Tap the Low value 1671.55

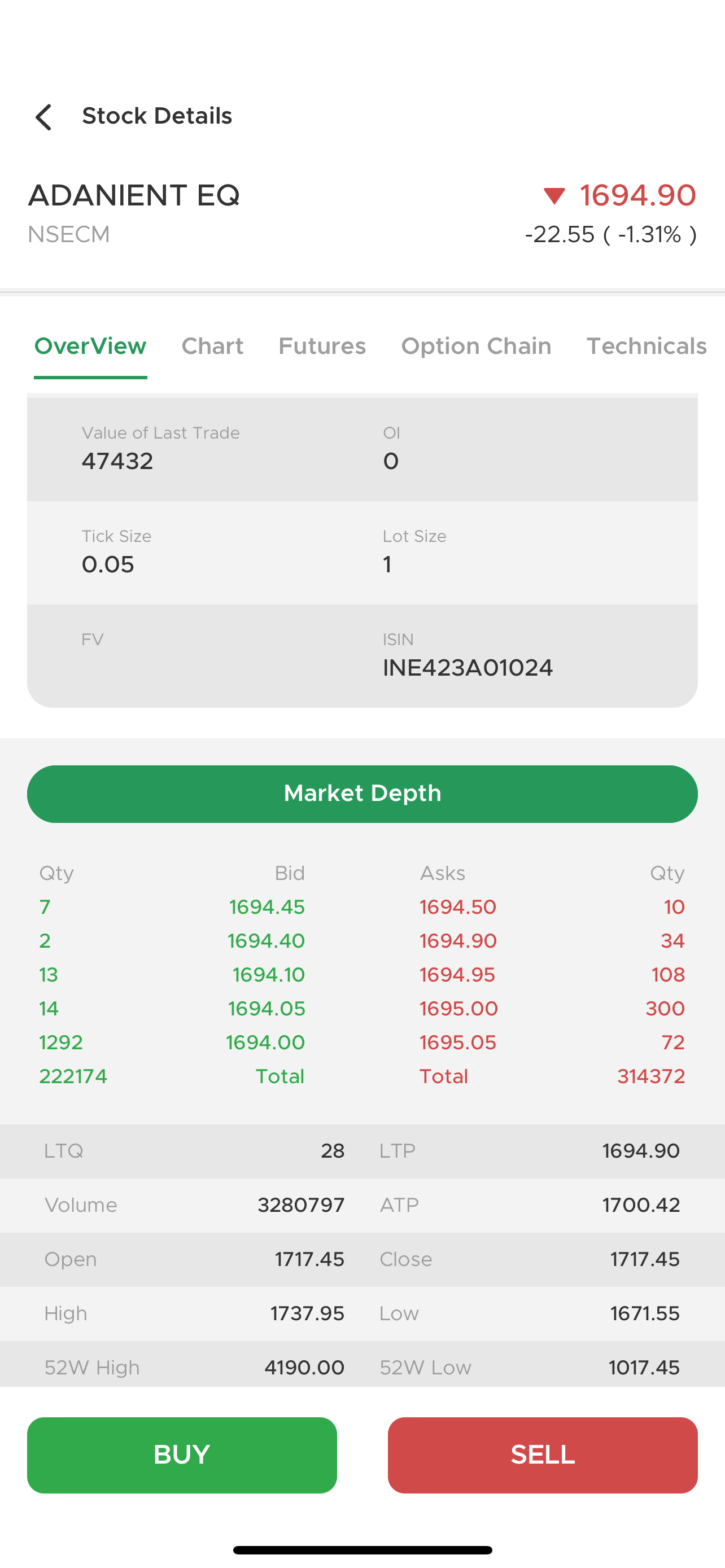(645, 1313)
